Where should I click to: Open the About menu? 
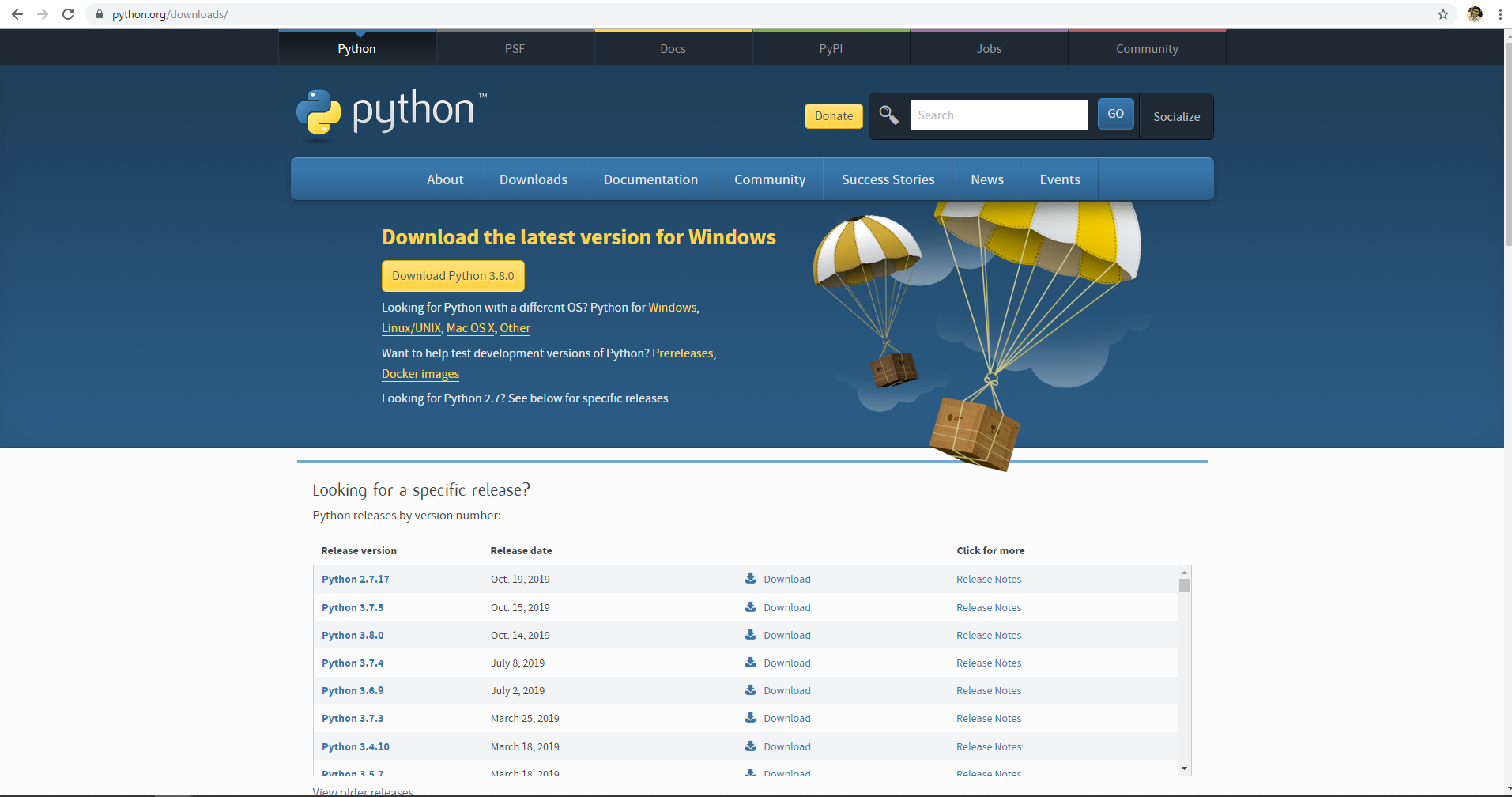(445, 179)
